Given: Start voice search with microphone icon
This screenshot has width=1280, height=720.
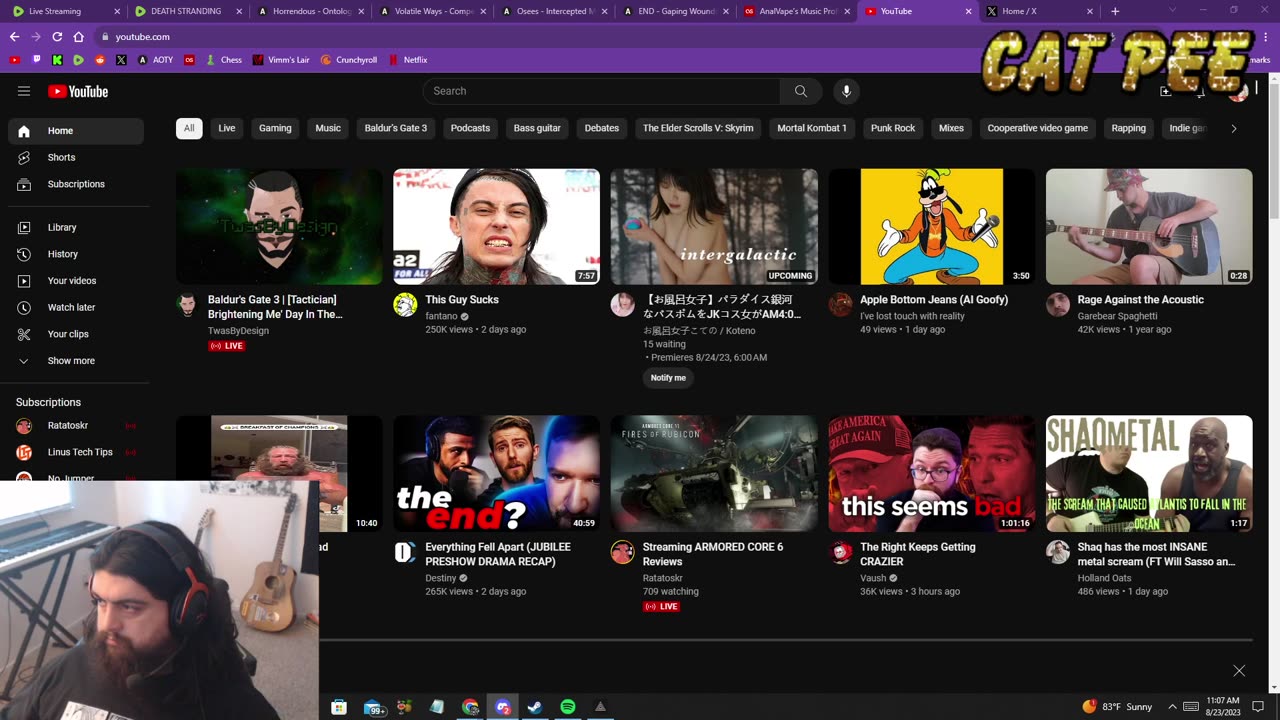Looking at the screenshot, I should click(846, 91).
